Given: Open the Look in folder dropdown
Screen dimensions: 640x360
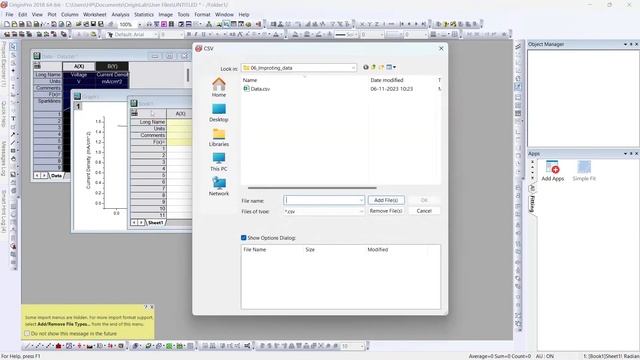Looking at the screenshot, I should click(x=299, y=68).
